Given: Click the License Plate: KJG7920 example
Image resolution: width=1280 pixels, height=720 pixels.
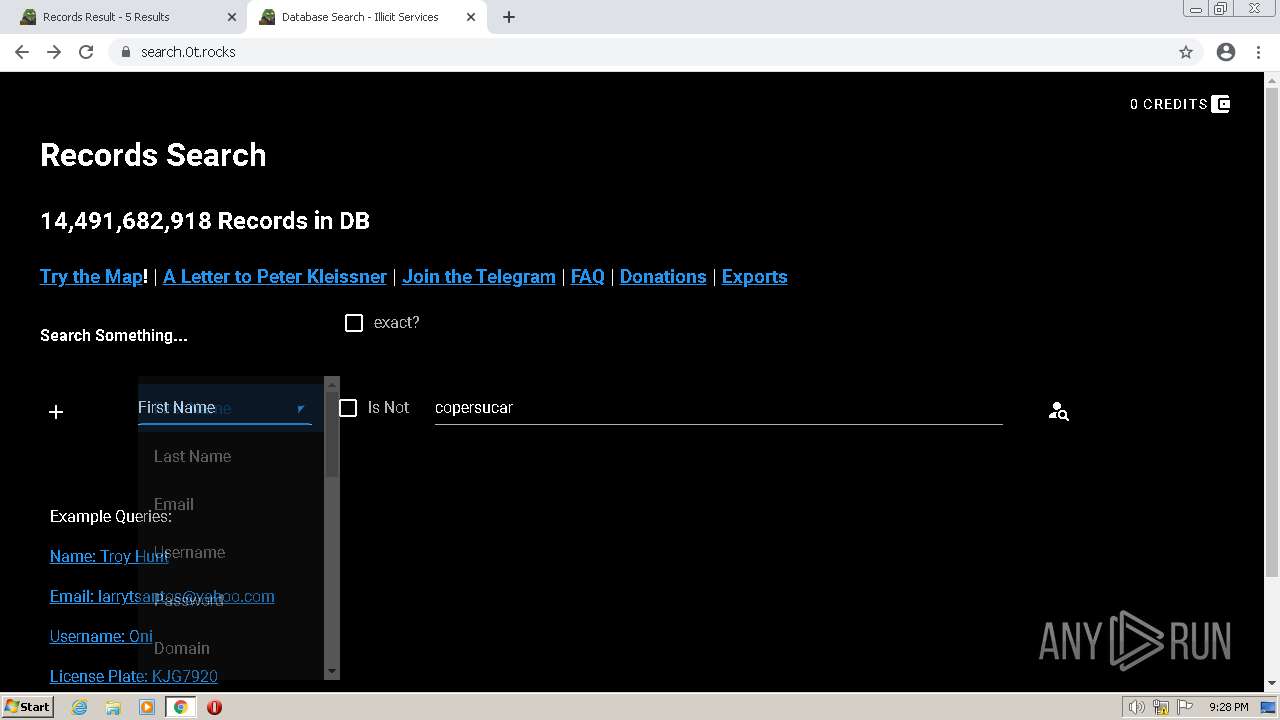Looking at the screenshot, I should (x=134, y=676).
